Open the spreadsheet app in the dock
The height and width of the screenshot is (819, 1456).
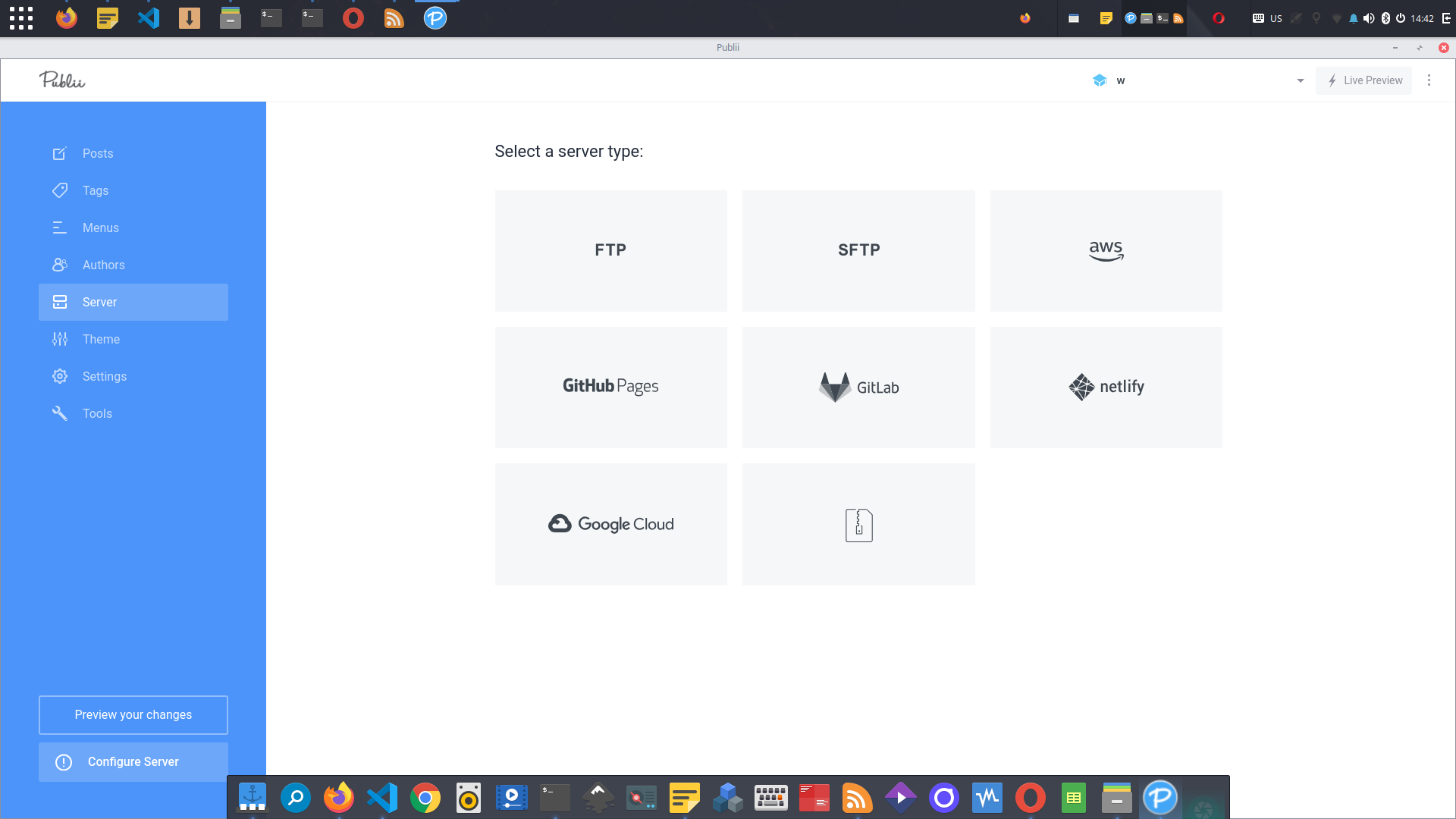(x=1074, y=798)
